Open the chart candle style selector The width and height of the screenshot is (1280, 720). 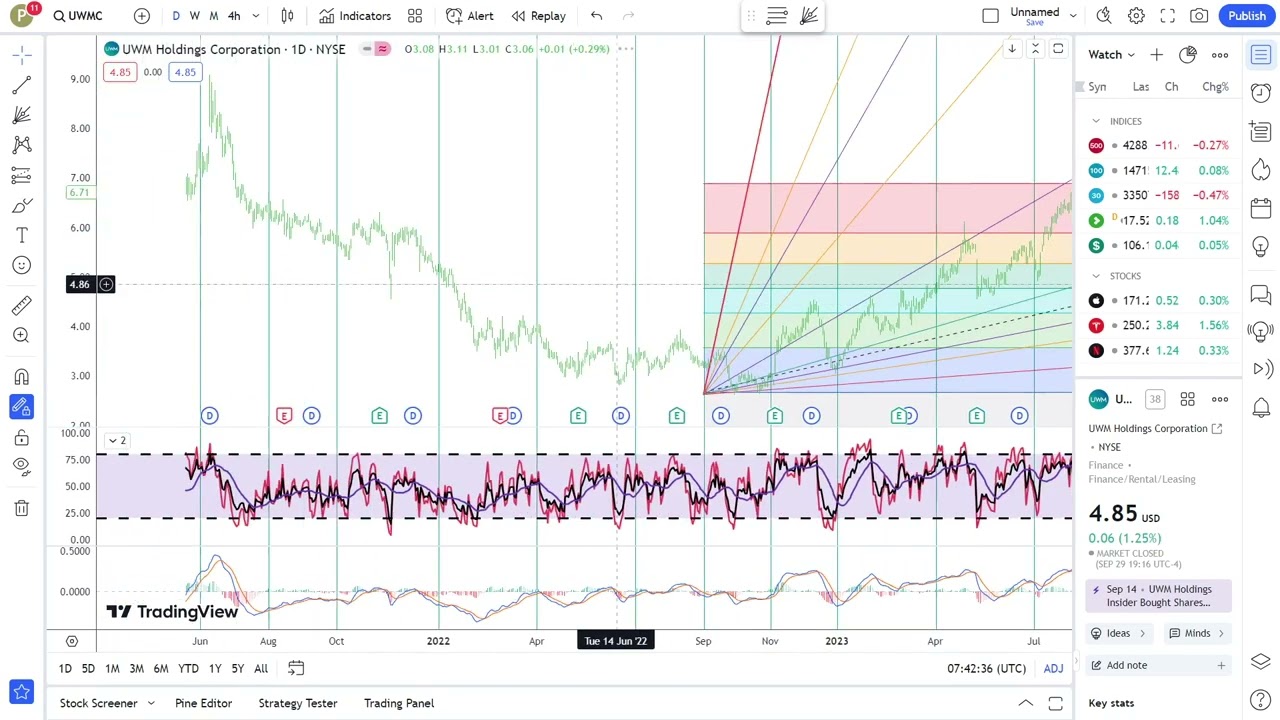coord(287,16)
